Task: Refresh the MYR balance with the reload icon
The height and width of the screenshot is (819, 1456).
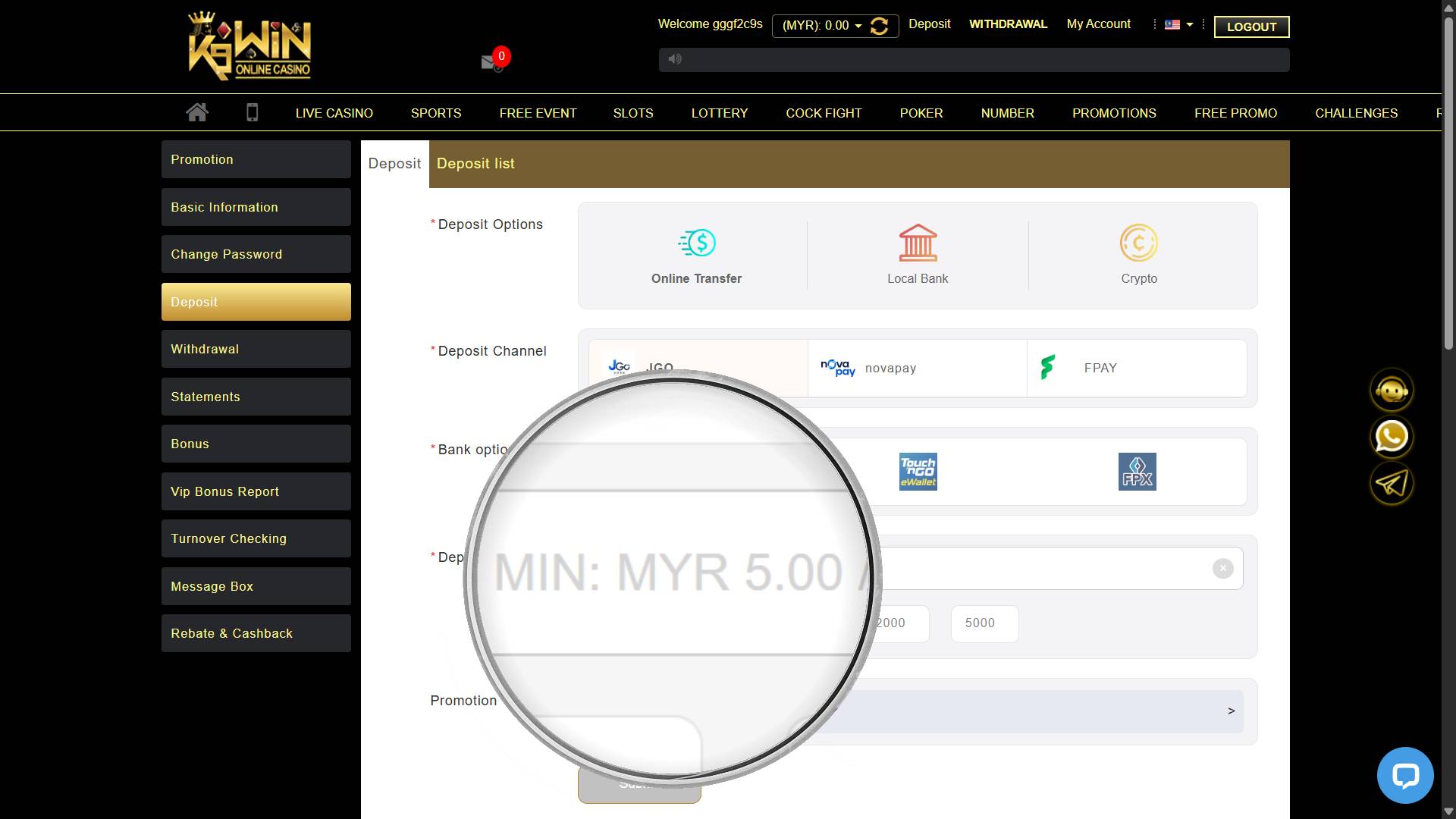Action: tap(880, 26)
